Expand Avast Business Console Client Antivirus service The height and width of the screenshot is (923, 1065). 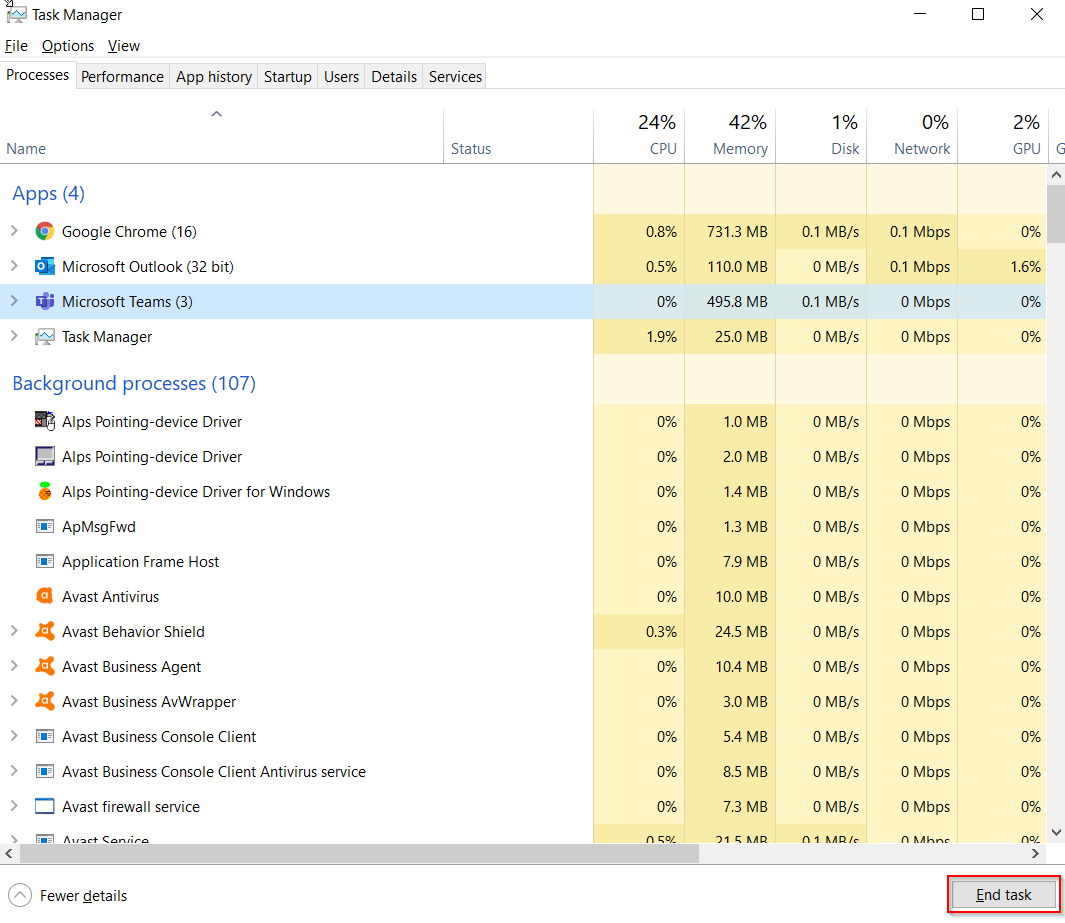[14, 771]
